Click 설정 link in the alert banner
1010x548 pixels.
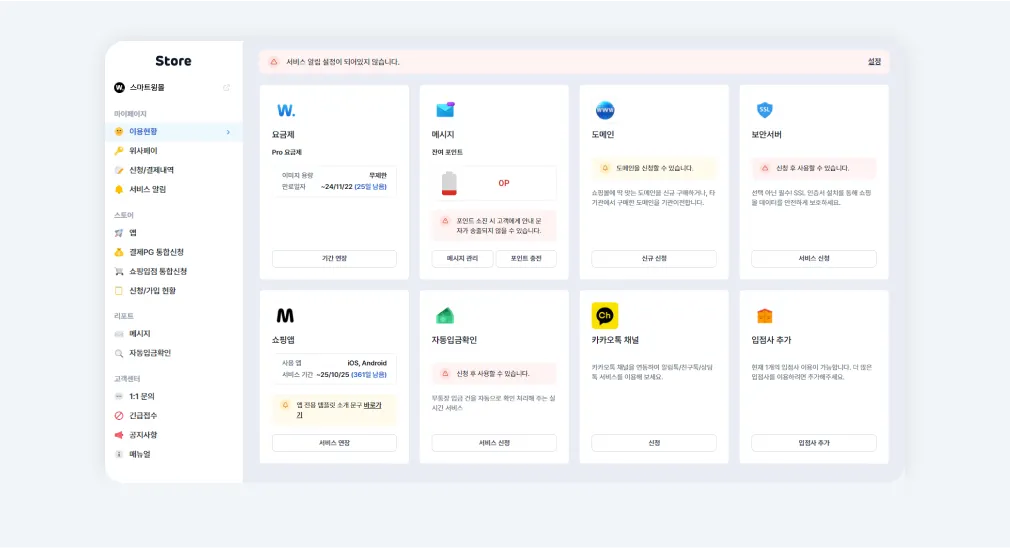tap(874, 62)
